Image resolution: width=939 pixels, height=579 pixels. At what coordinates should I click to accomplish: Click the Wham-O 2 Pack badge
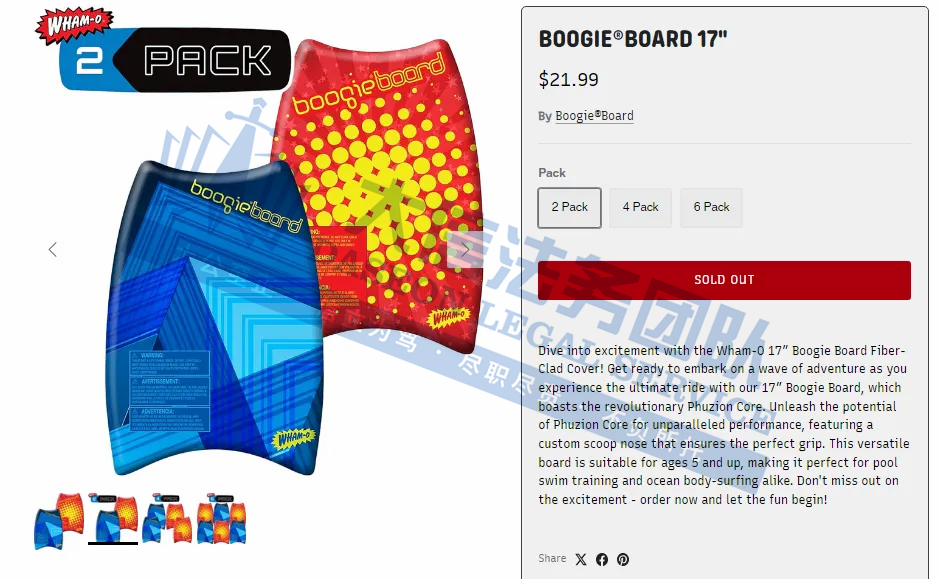coord(163,51)
